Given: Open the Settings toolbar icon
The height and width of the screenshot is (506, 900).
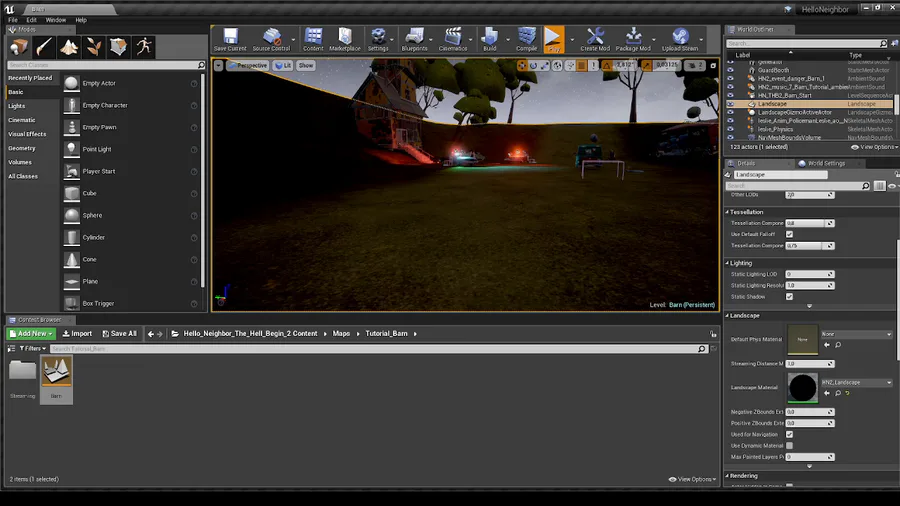Looking at the screenshot, I should click(x=378, y=39).
